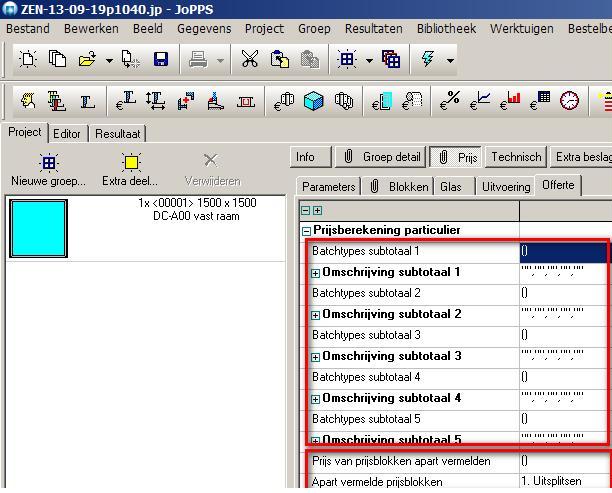Click the euro line chart icon

(480, 101)
